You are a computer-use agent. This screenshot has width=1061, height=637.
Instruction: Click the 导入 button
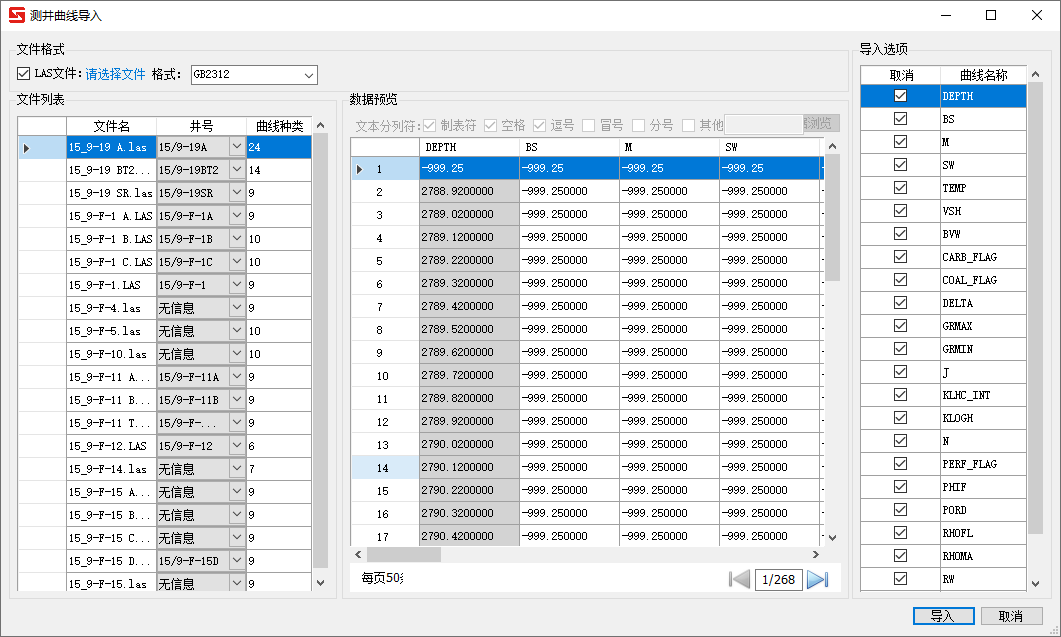click(x=942, y=616)
